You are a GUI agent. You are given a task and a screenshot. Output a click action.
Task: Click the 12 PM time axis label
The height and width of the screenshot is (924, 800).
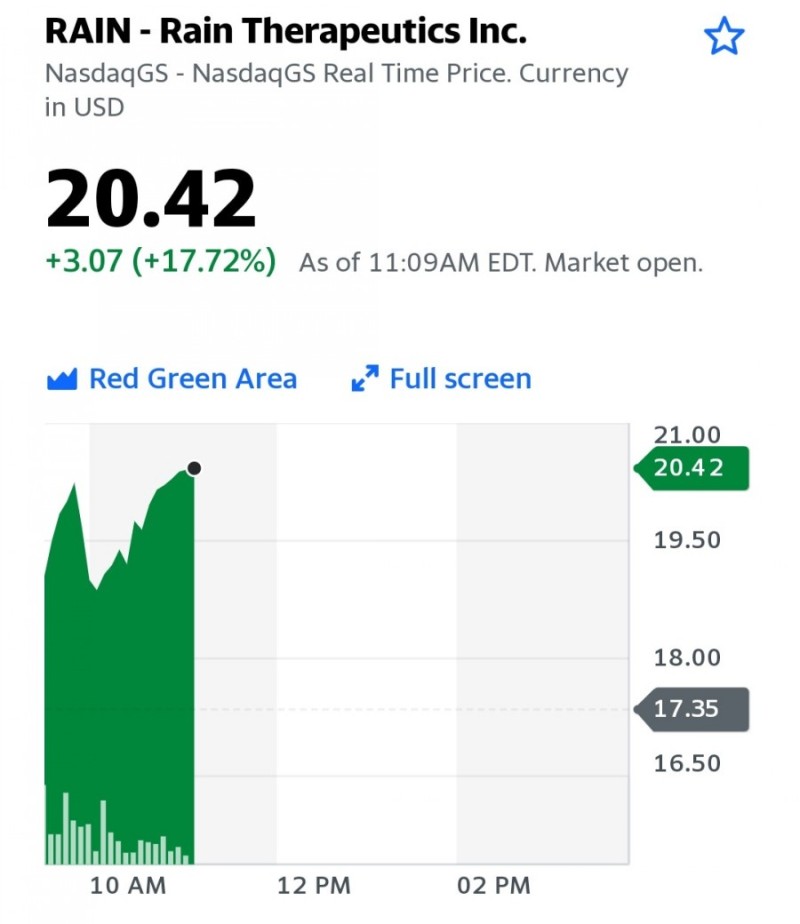pos(314,886)
